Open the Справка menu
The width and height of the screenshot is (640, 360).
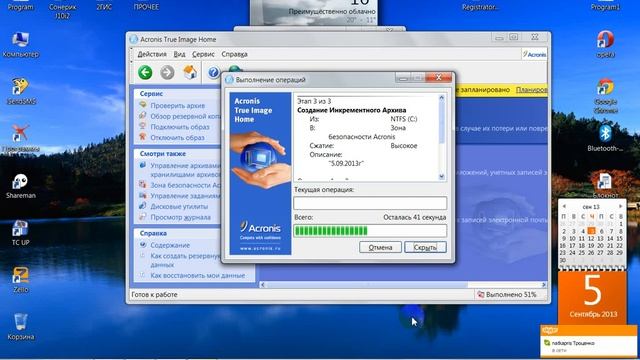click(234, 54)
